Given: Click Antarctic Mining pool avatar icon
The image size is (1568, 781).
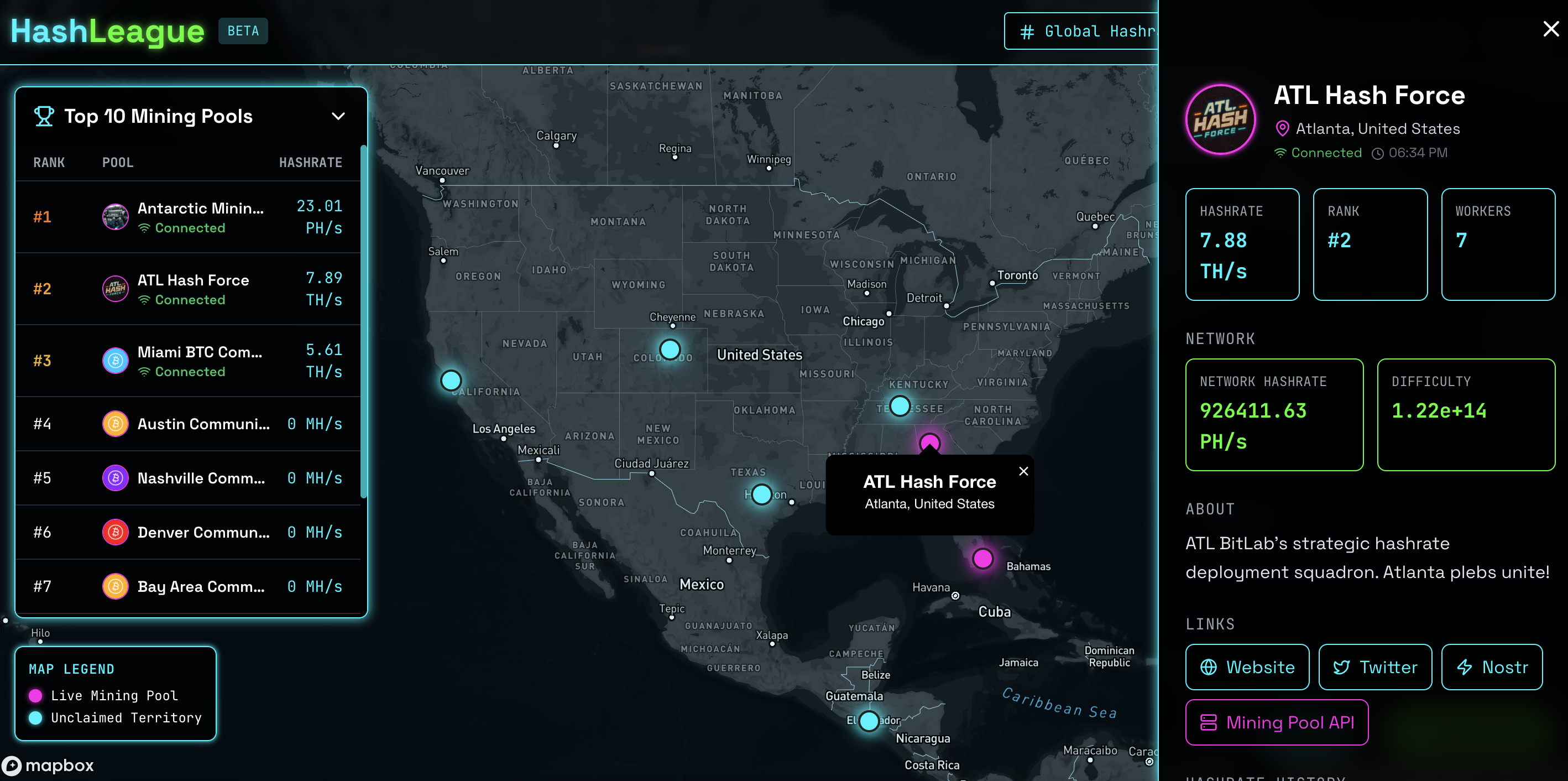Looking at the screenshot, I should click(x=115, y=217).
